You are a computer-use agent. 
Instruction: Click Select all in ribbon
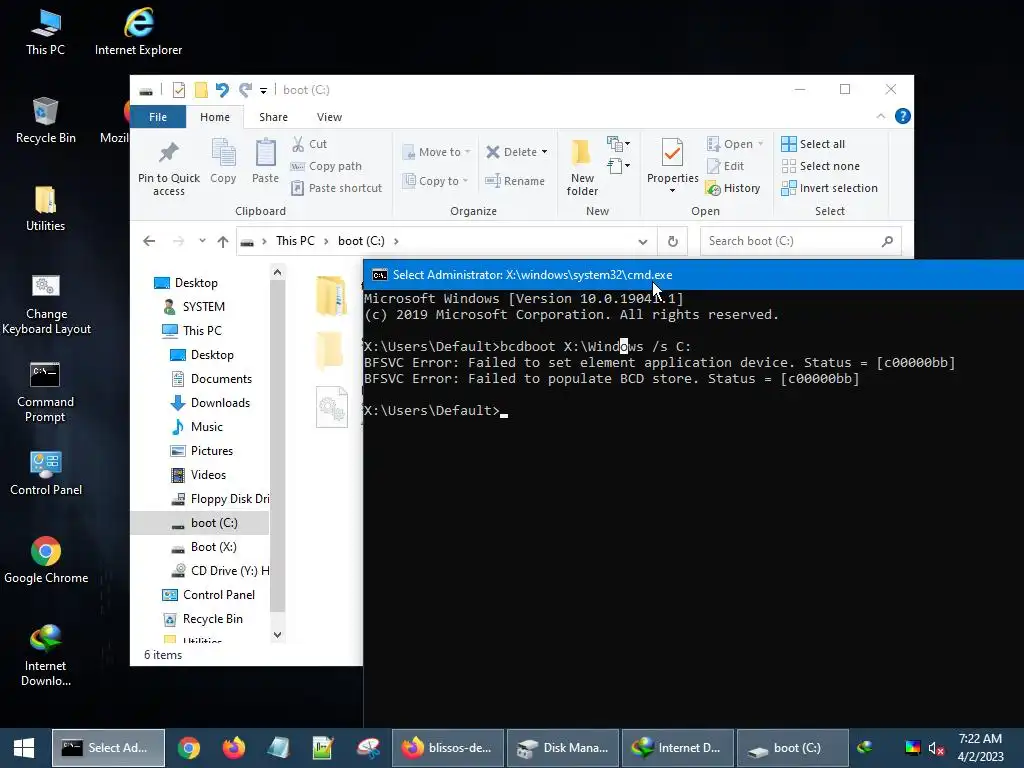click(x=813, y=144)
